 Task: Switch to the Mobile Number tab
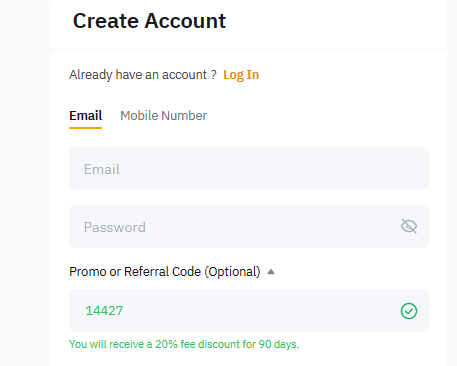pyautogui.click(x=163, y=116)
